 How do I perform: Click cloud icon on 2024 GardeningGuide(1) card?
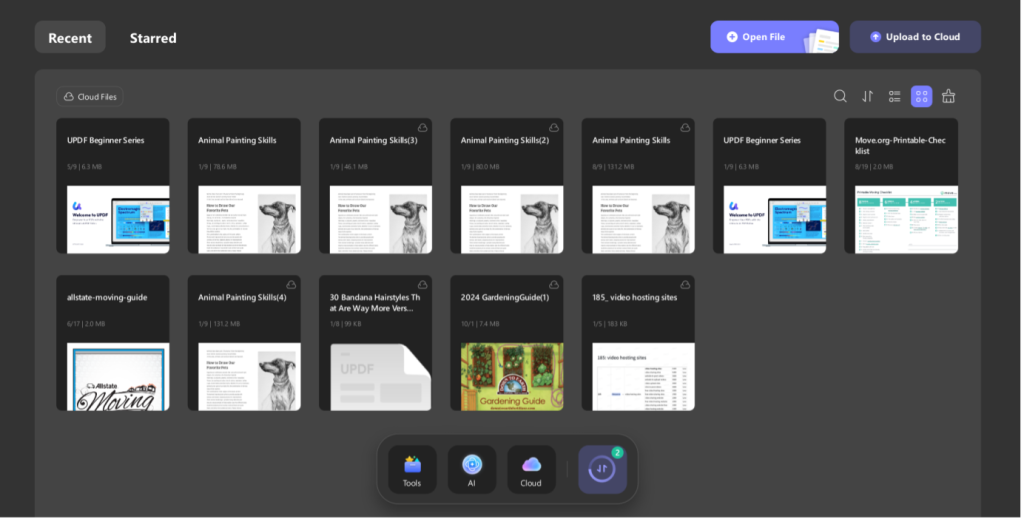point(553,285)
